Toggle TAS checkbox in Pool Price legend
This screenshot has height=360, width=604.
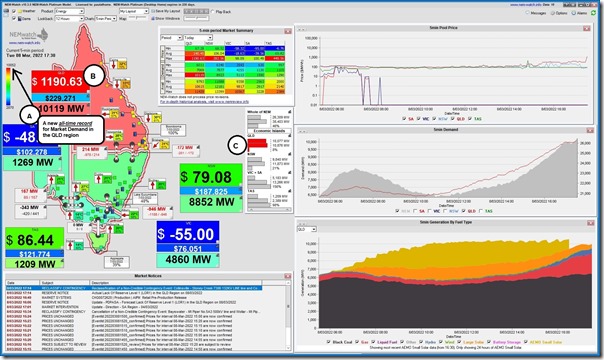point(470,119)
